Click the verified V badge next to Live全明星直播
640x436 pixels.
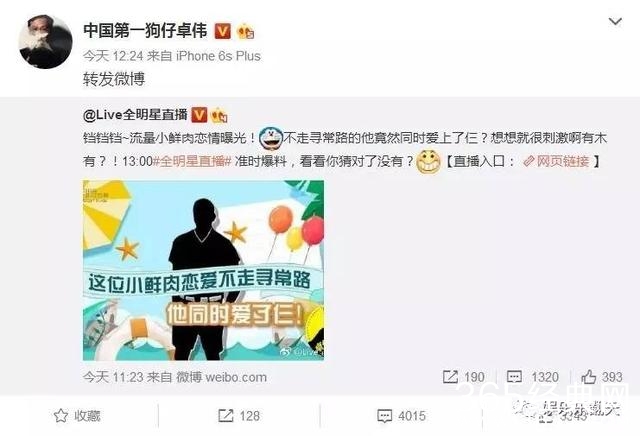199,115
